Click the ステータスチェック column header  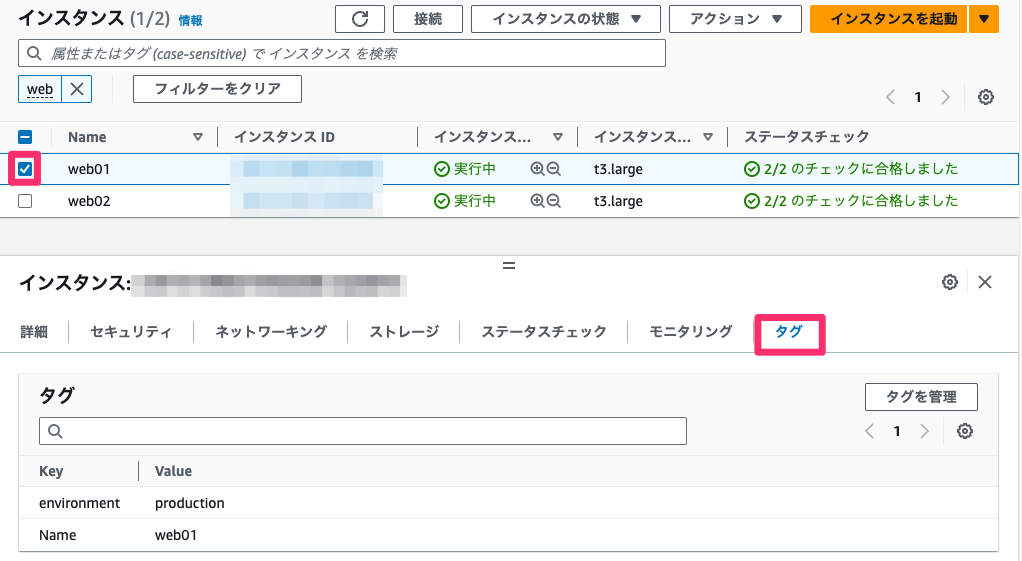tap(806, 137)
